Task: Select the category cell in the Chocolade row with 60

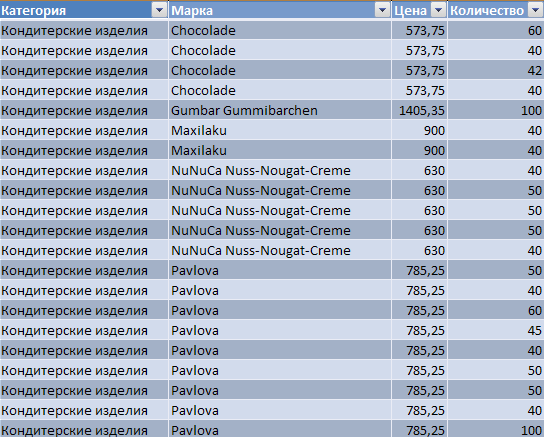Action: click(84, 31)
